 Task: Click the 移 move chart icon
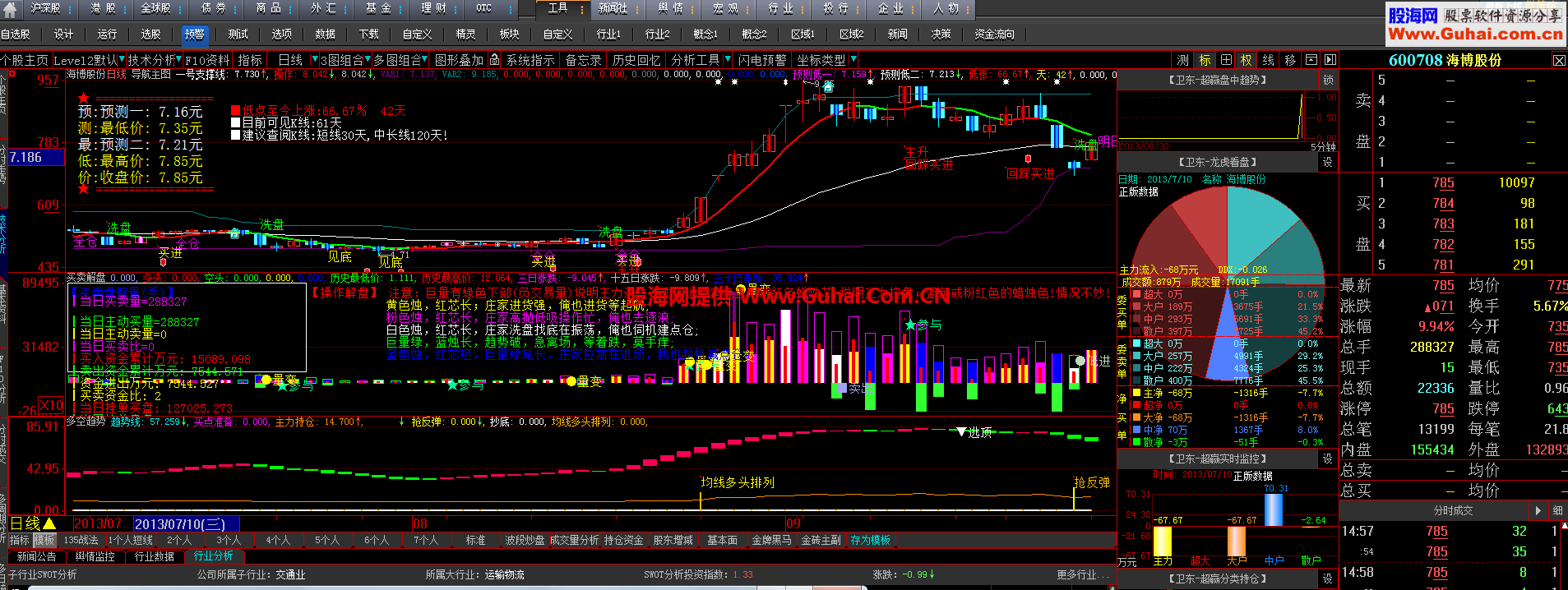(x=1290, y=60)
